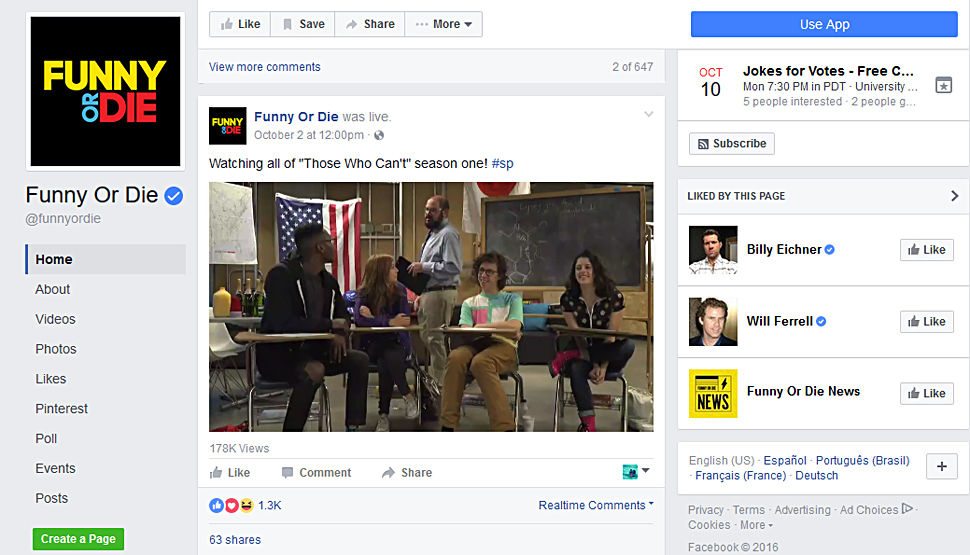This screenshot has height=555, width=970.
Task: Expand the Liked By This Page arrow
Action: 955,196
